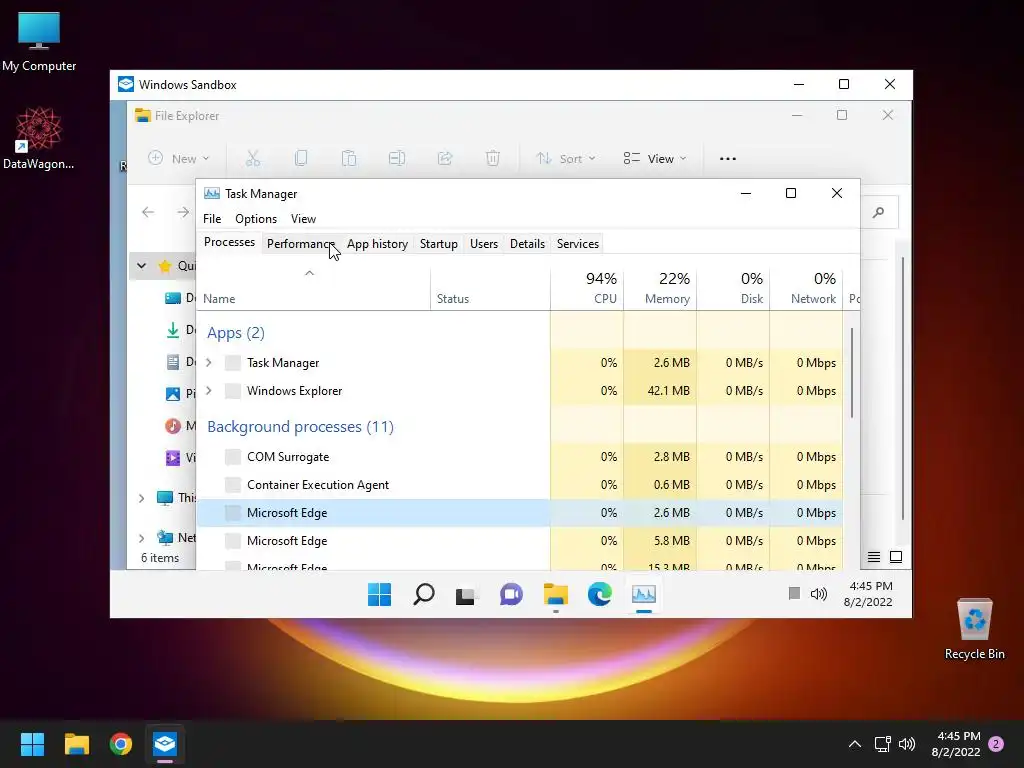Sort processes by Disk column header
Screen dimensions: 1024x768
coord(733,288)
